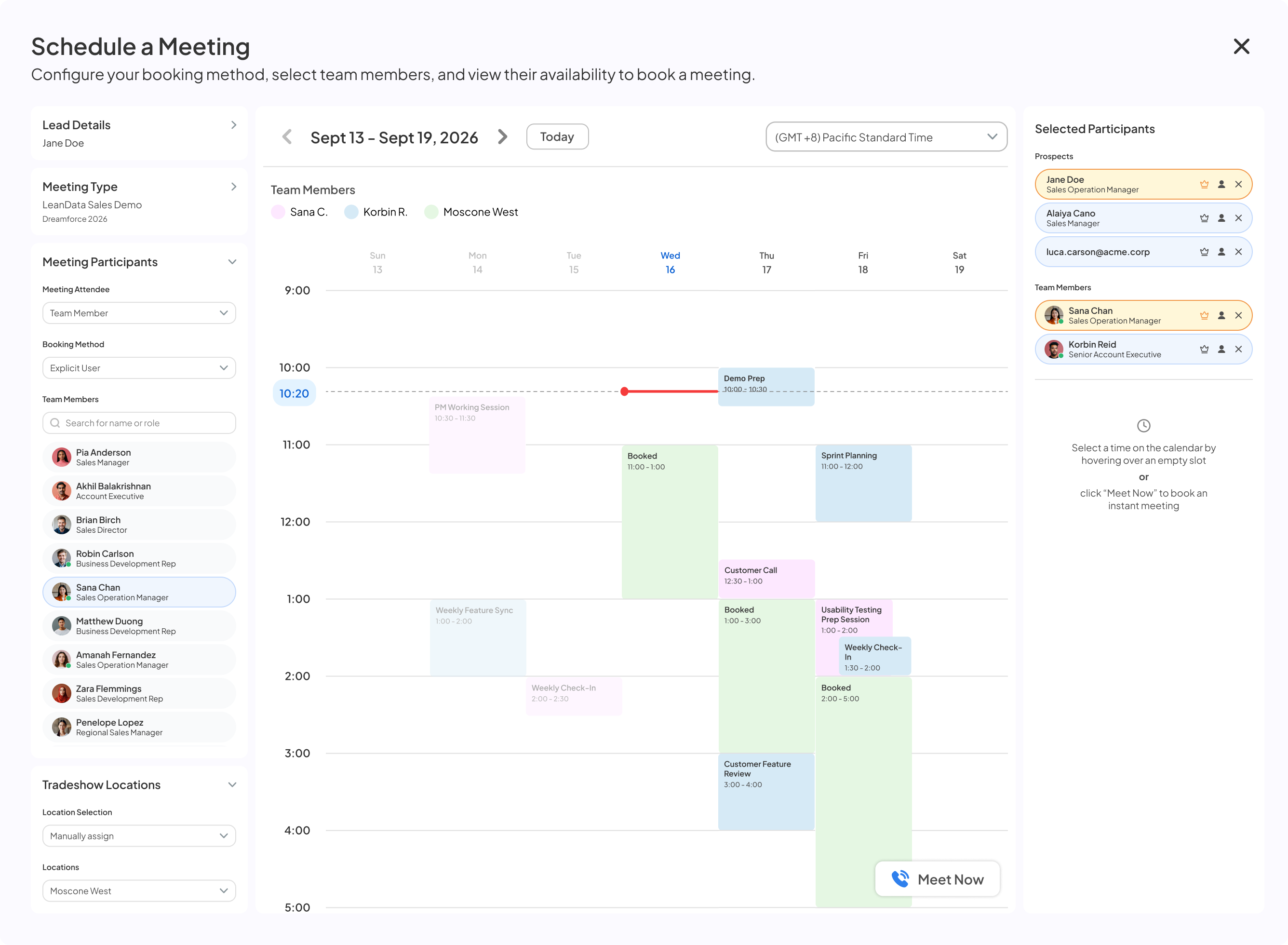
Task: Click the Search for name or role field
Action: tap(139, 423)
